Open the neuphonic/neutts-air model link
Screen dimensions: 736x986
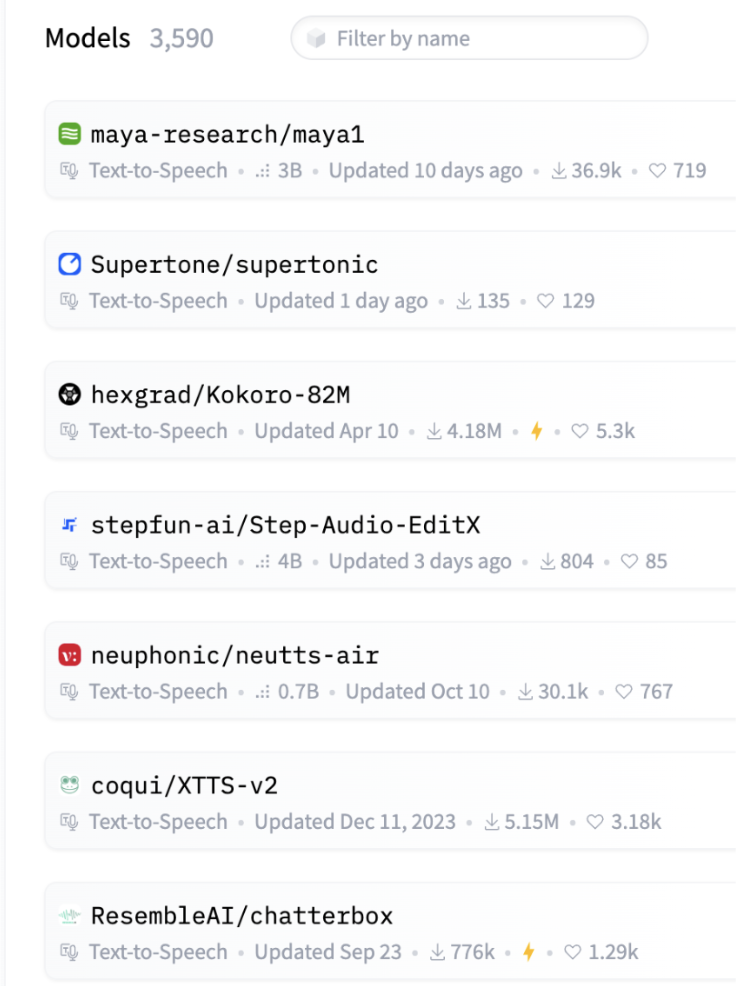[x=234, y=656]
